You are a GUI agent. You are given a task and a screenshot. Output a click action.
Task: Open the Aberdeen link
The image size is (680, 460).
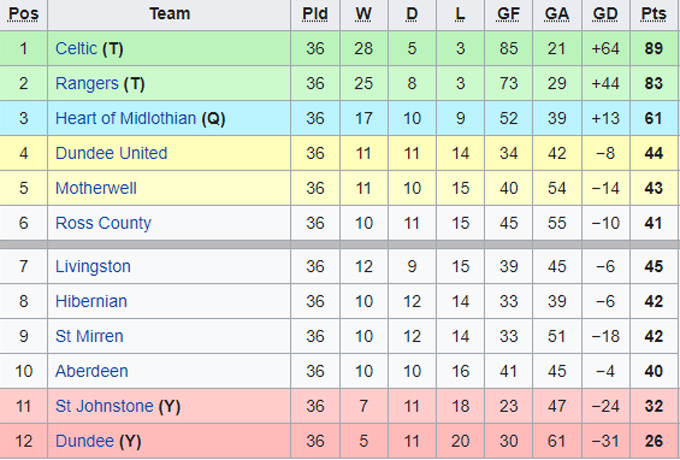point(92,371)
